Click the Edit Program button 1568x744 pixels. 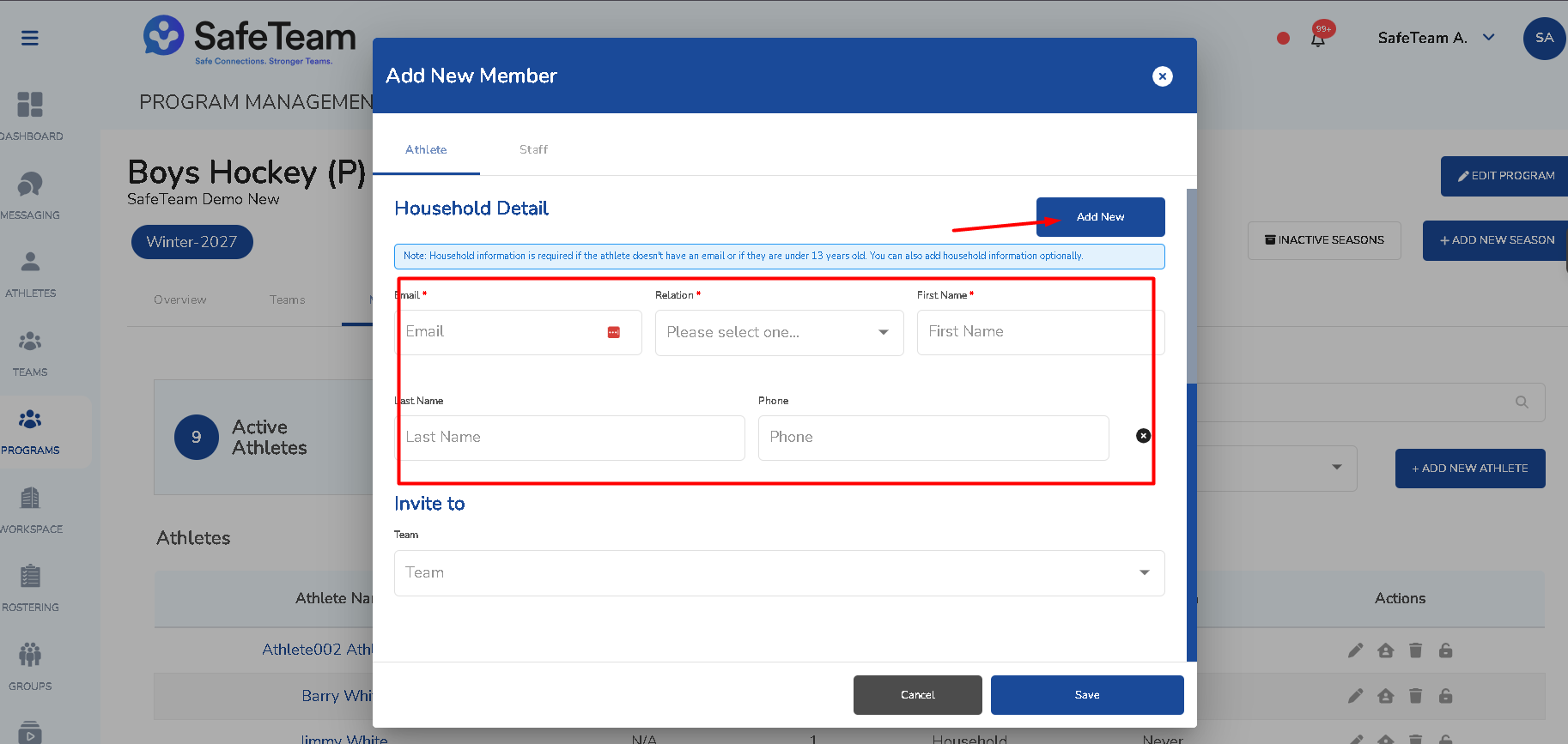click(1504, 176)
